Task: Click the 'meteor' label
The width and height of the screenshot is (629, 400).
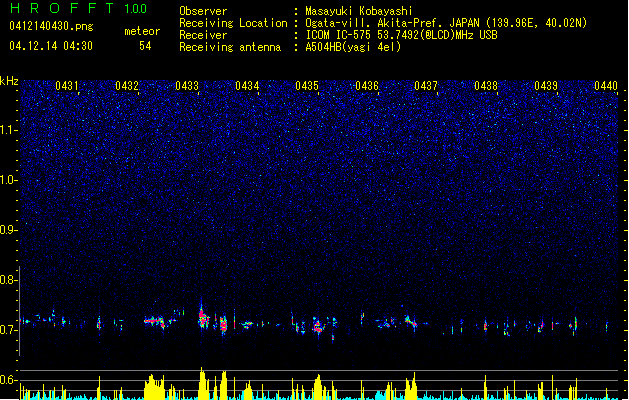Action: (142, 31)
